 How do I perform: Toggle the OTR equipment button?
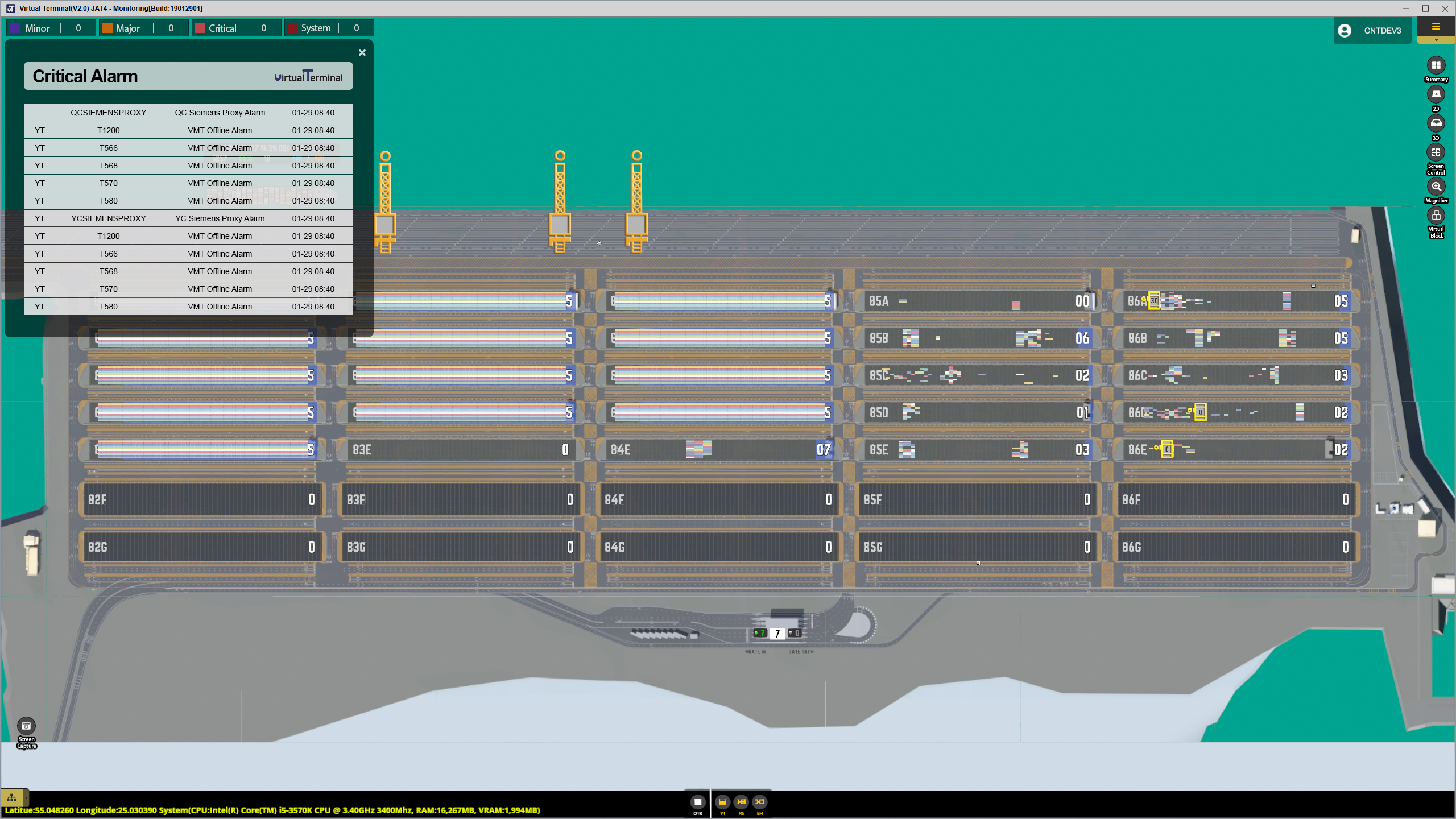(697, 802)
